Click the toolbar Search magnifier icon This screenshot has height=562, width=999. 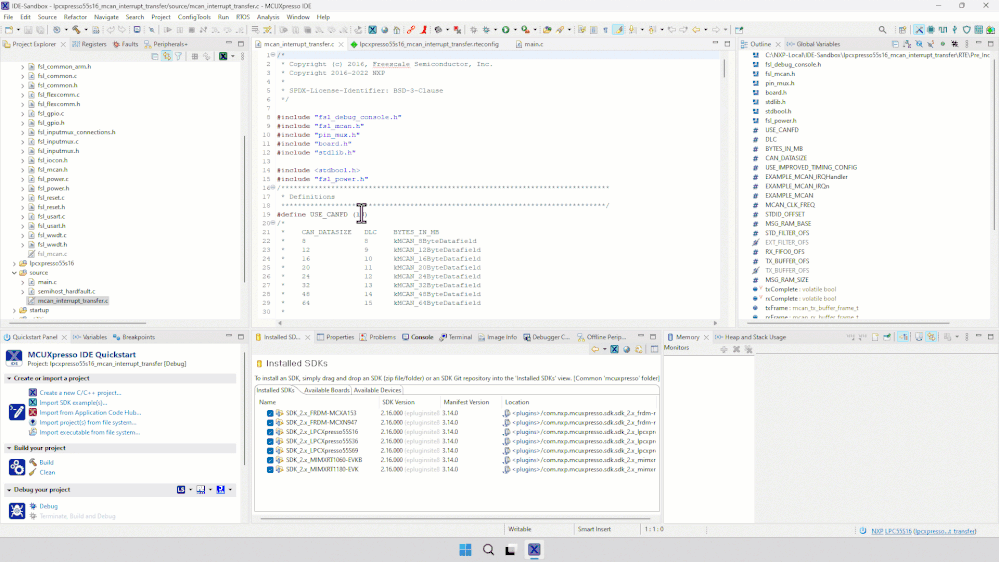click(x=882, y=30)
